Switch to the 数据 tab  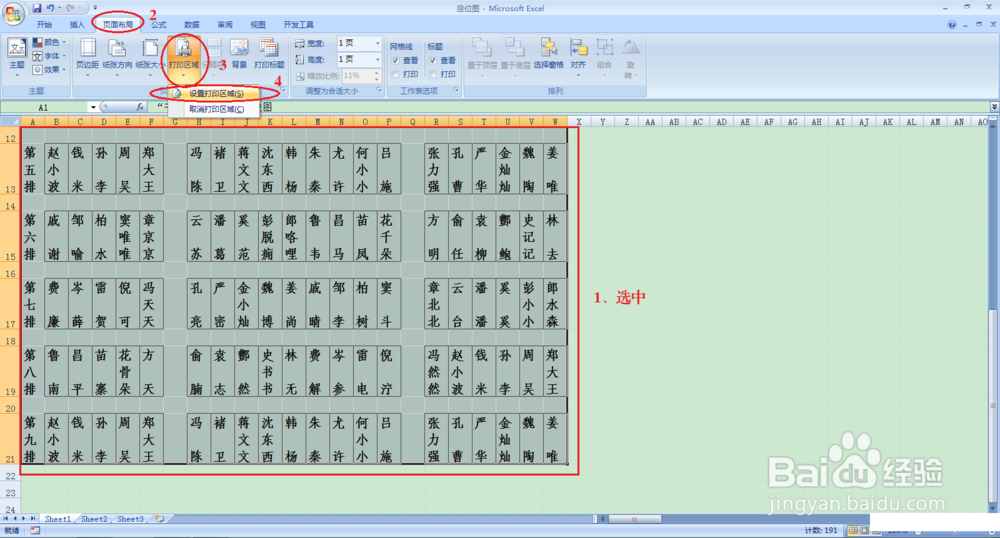pos(192,25)
